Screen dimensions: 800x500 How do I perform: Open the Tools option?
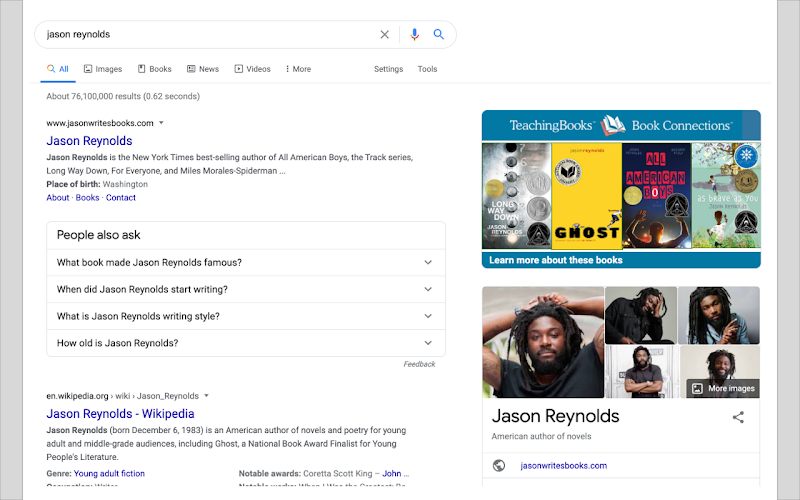point(427,69)
